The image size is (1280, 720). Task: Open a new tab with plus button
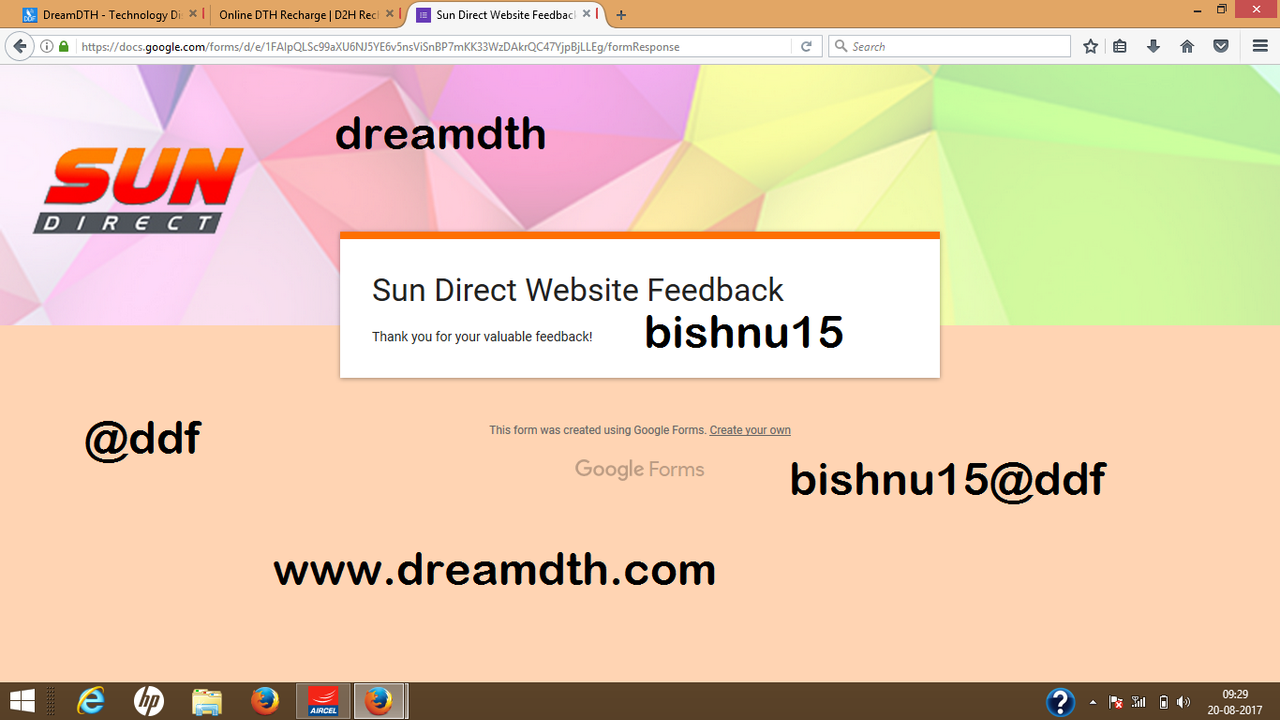621,15
